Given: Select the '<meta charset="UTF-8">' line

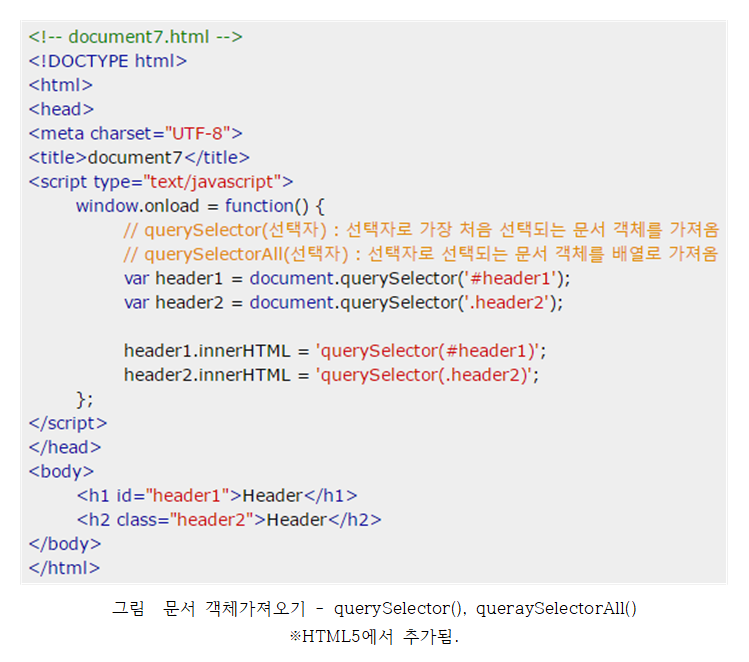Looking at the screenshot, I should tap(136, 133).
